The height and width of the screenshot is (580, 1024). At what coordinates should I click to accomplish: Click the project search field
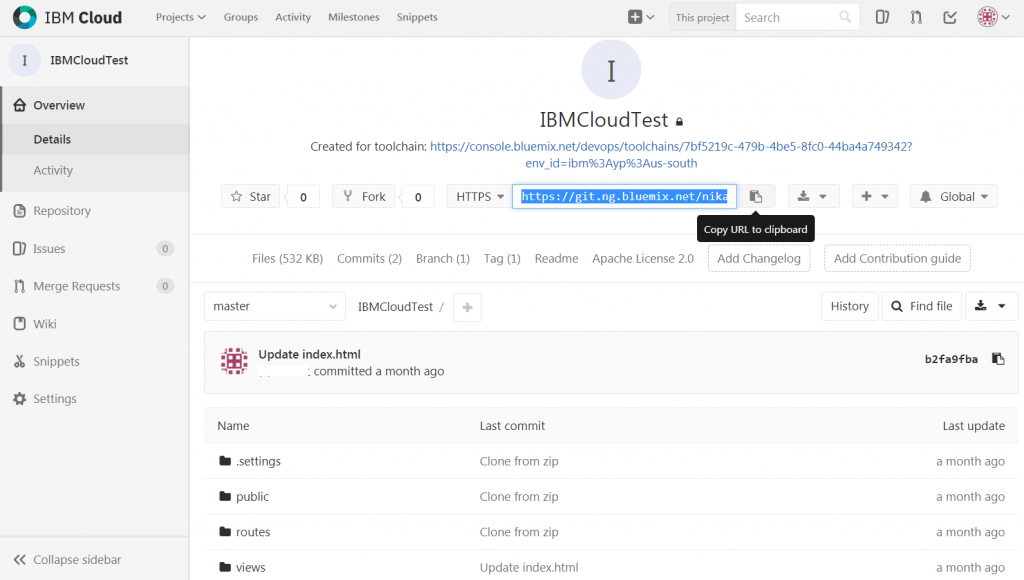795,17
